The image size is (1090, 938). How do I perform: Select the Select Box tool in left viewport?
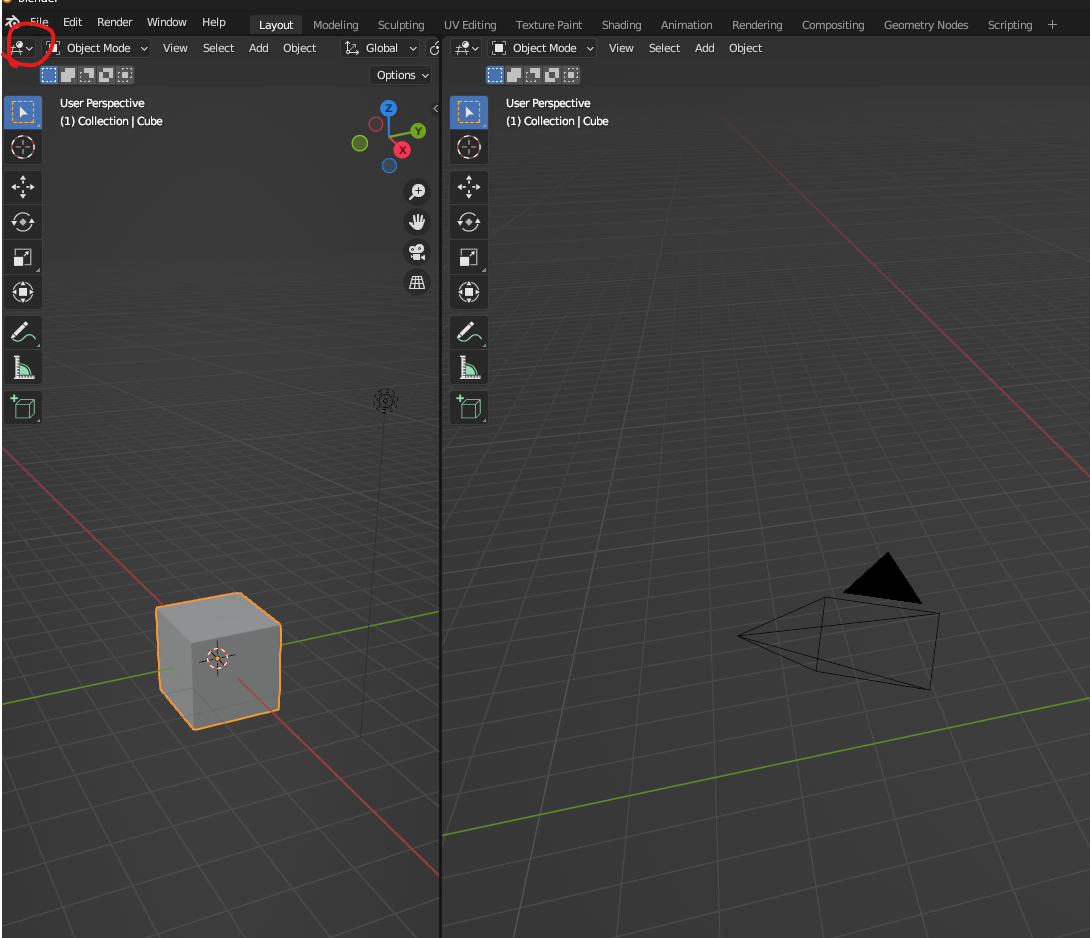[x=23, y=113]
